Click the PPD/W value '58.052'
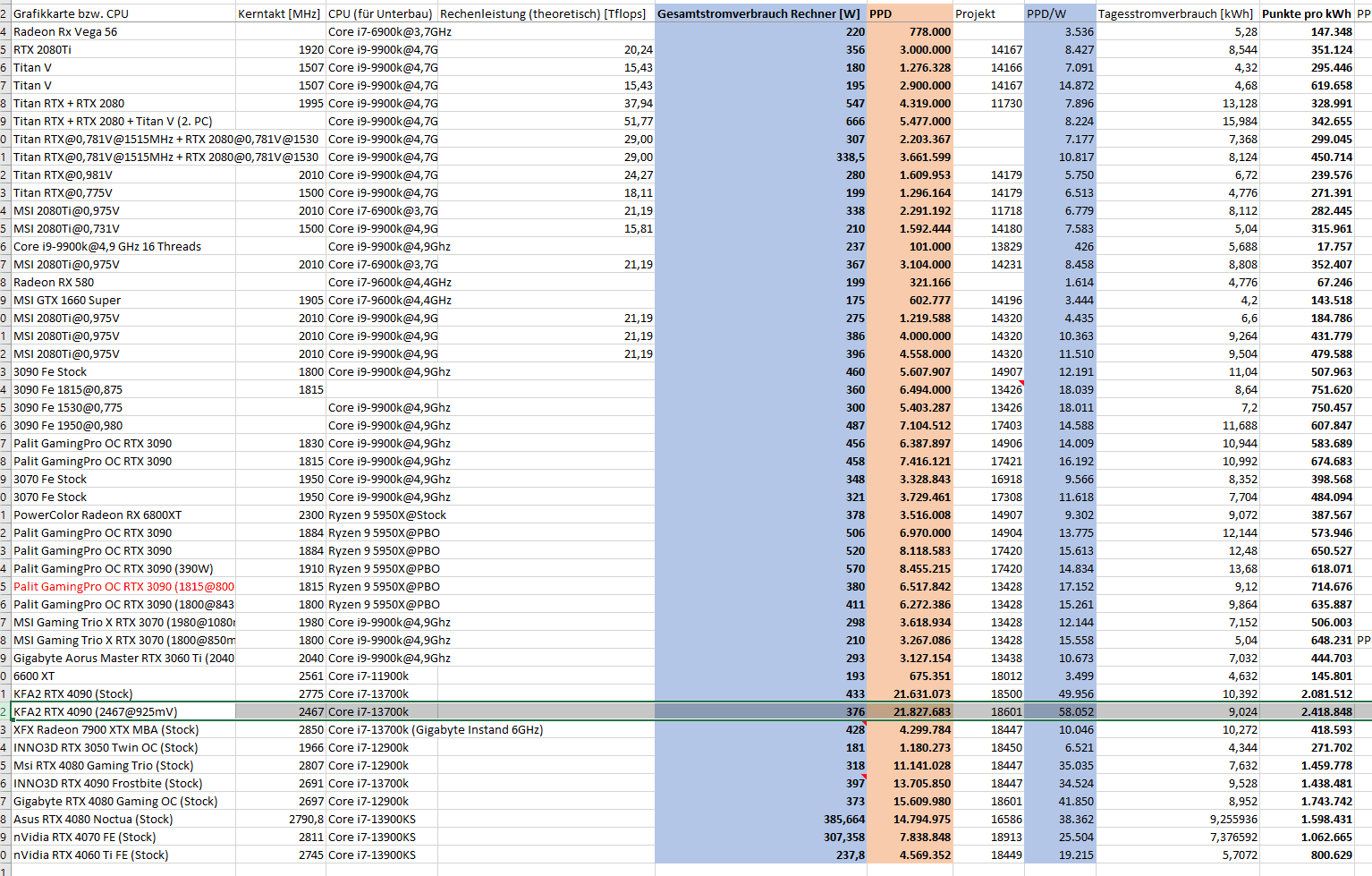The height and width of the screenshot is (876, 1372). [x=1060, y=711]
